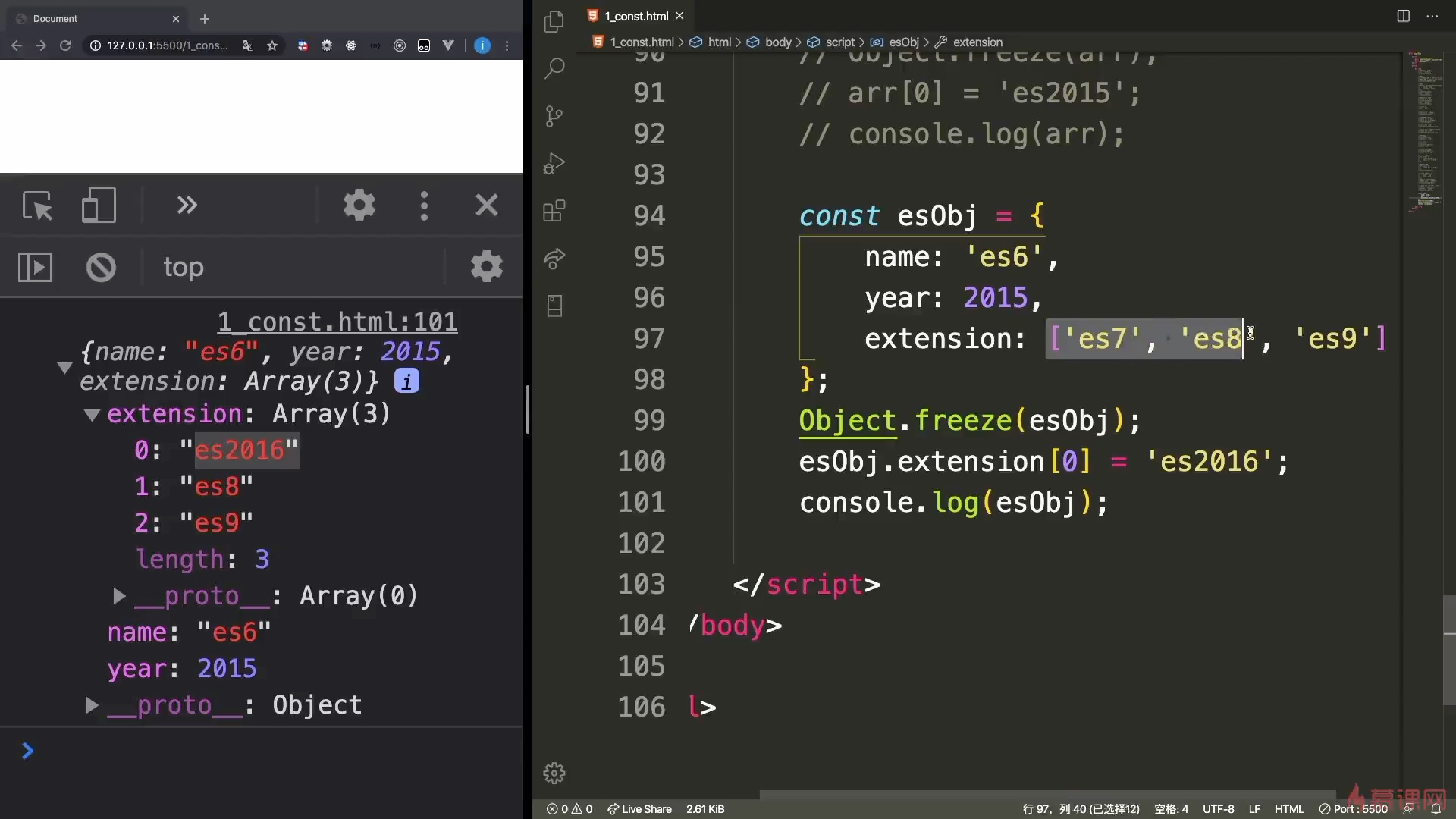Bookmark this page with star icon

(272, 45)
